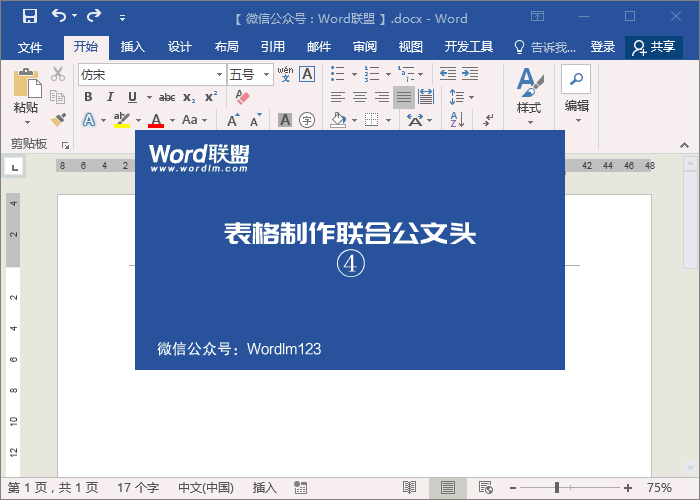
Task: Click the Ribbon Display Options icon
Action: [x=538, y=17]
